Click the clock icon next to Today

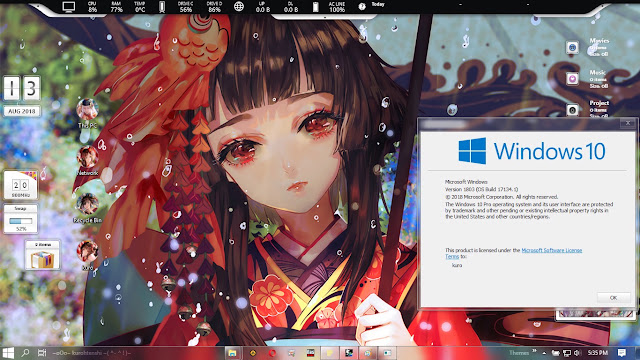coord(362,7)
